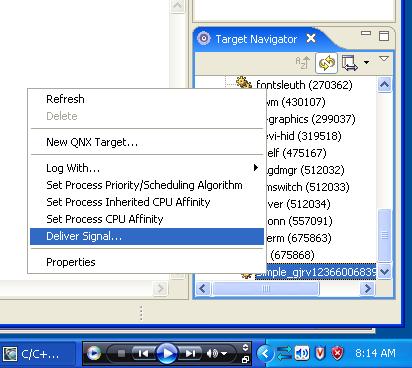Select Set Process Inherited CPU Affinity

147,202
